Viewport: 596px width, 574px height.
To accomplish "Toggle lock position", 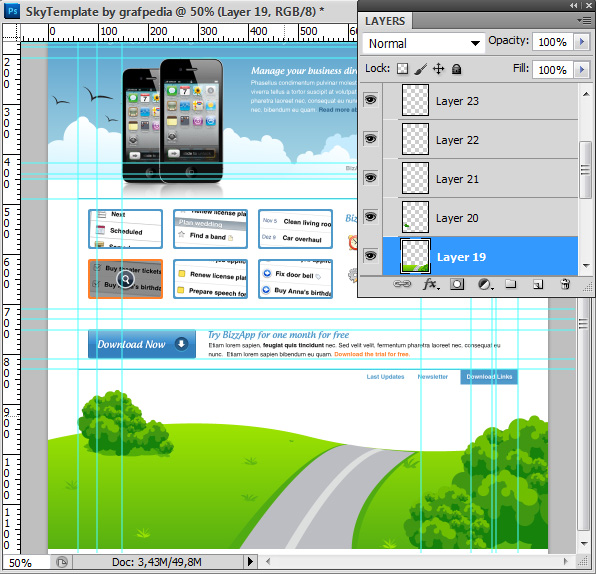I will coord(439,69).
